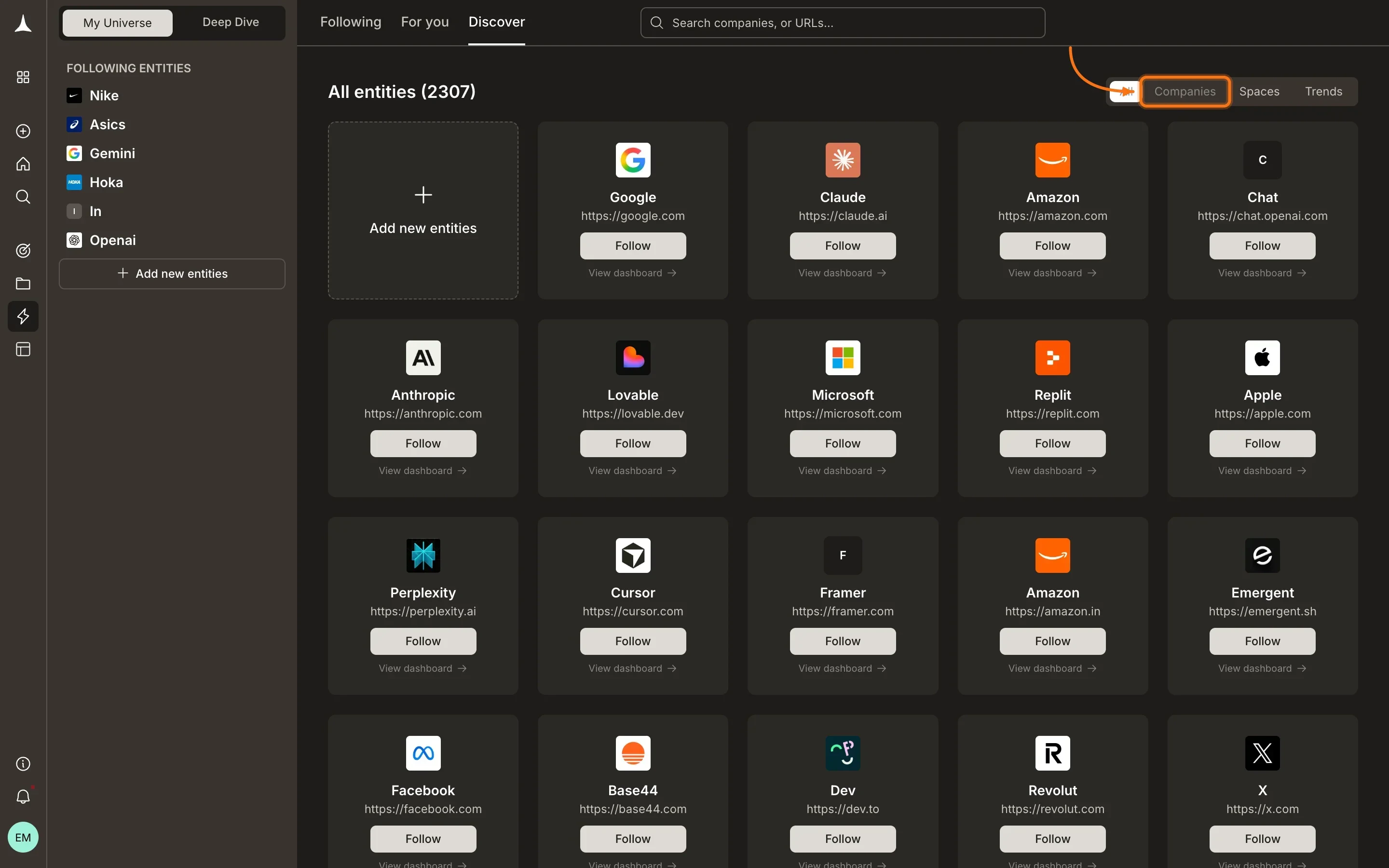
Task: Click the X logo on its card
Action: [1262, 753]
